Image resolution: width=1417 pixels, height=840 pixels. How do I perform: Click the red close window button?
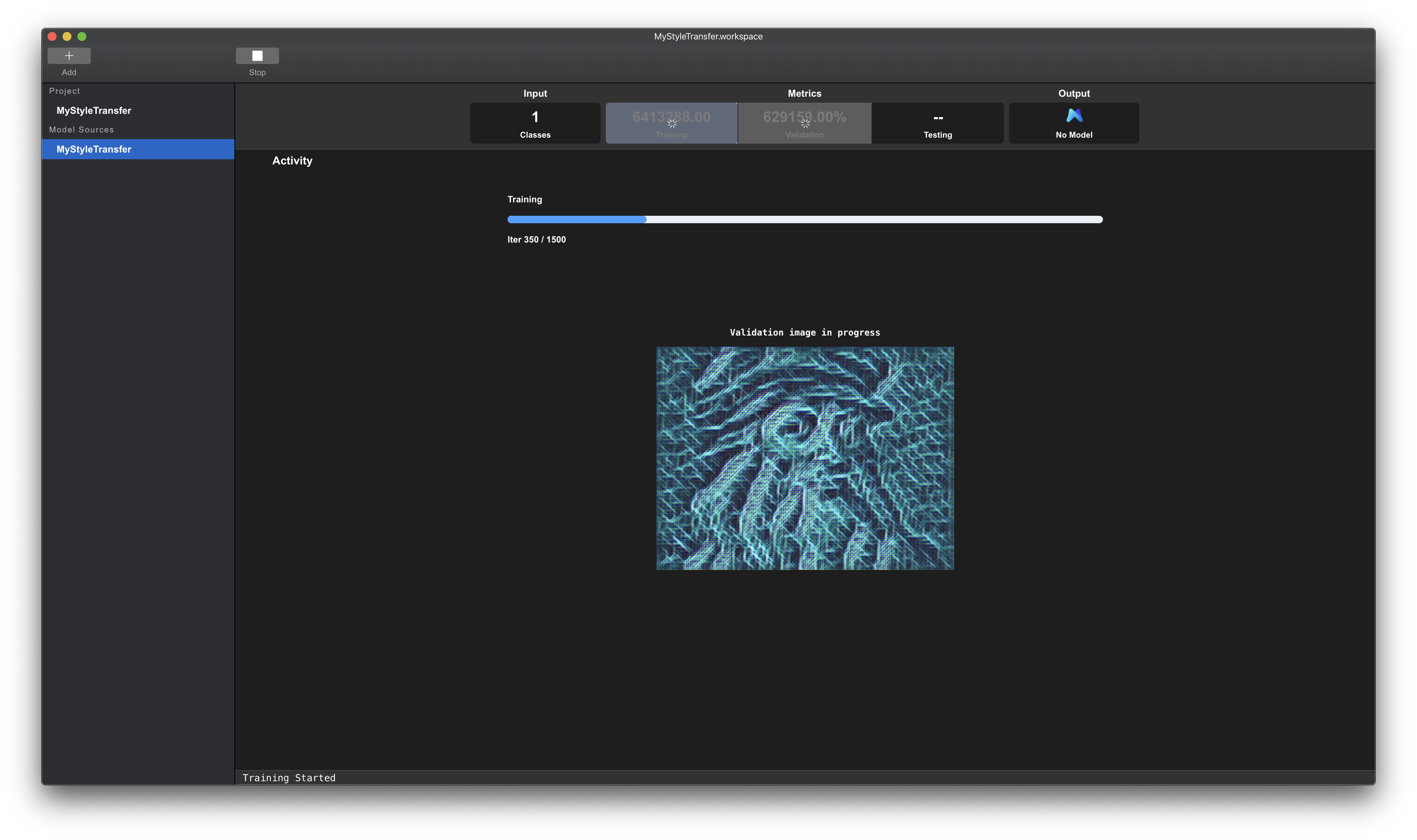point(52,36)
